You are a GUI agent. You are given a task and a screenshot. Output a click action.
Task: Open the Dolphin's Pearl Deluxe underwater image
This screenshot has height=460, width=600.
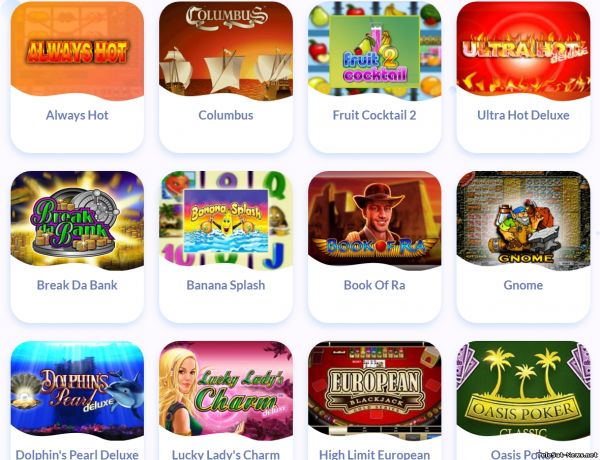[x=77, y=390]
